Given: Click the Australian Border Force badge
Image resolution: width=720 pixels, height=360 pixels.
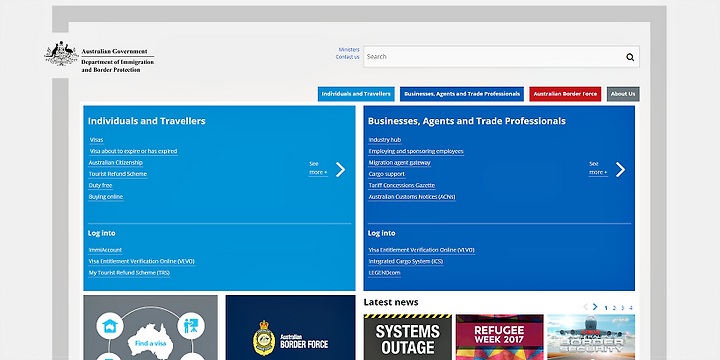Looking at the screenshot, I should point(264,338).
